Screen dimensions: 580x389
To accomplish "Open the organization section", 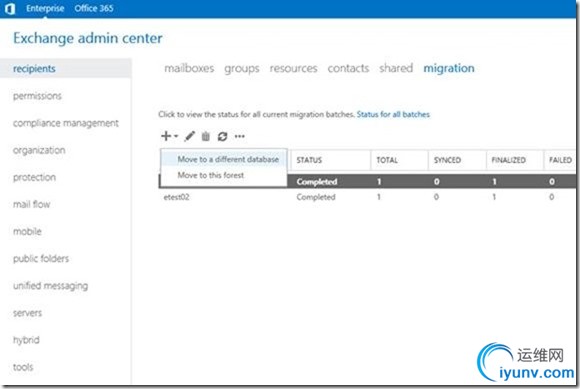I will 39,150.
